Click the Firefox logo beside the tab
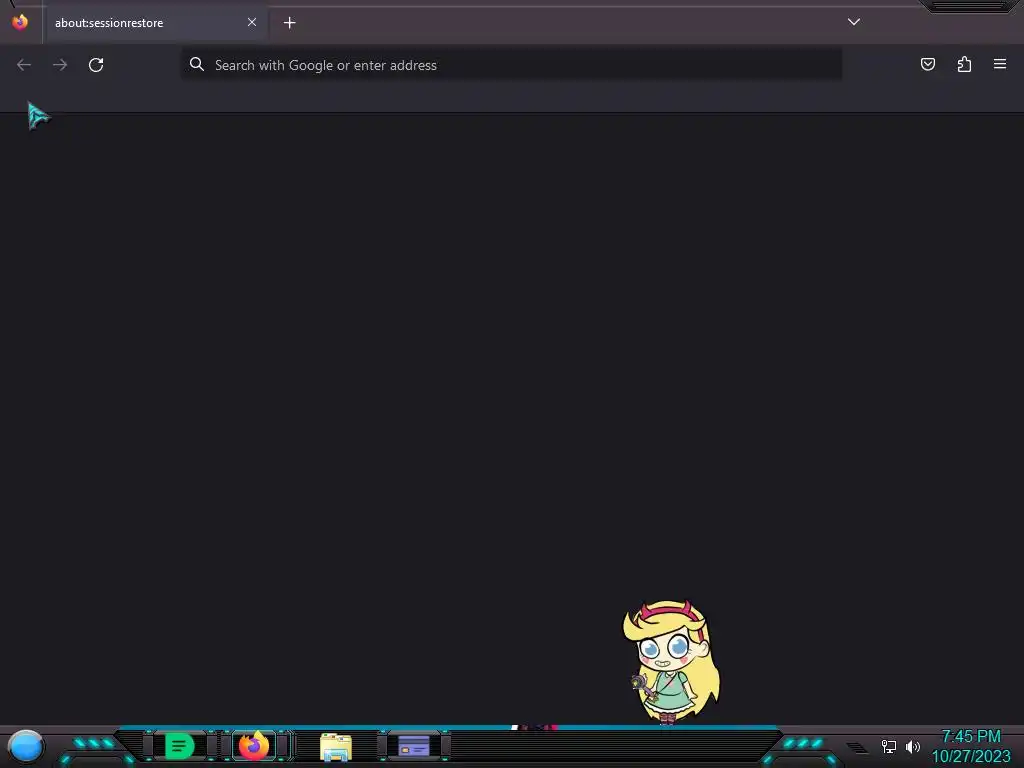This screenshot has width=1024, height=768. [x=20, y=22]
